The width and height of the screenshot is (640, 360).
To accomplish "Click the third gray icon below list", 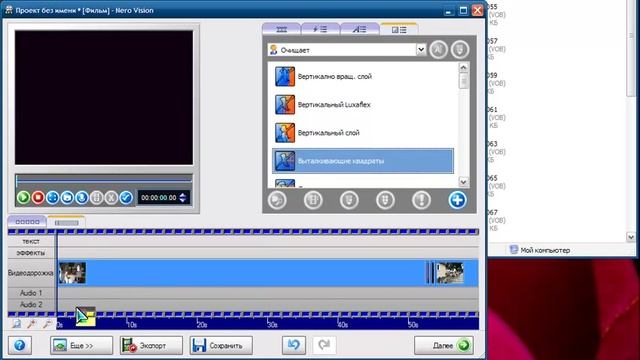I will [x=349, y=200].
